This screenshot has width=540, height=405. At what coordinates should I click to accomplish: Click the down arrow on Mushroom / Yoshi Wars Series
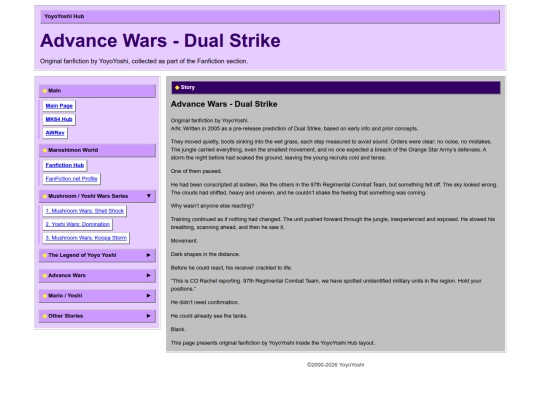coord(149,196)
